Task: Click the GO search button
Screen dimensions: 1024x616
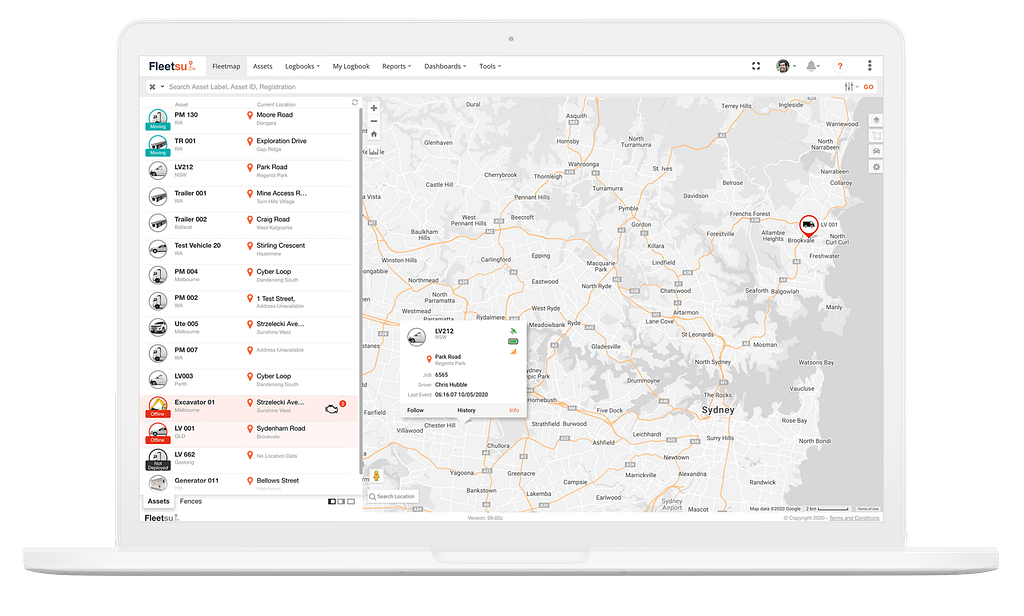Action: [x=869, y=86]
